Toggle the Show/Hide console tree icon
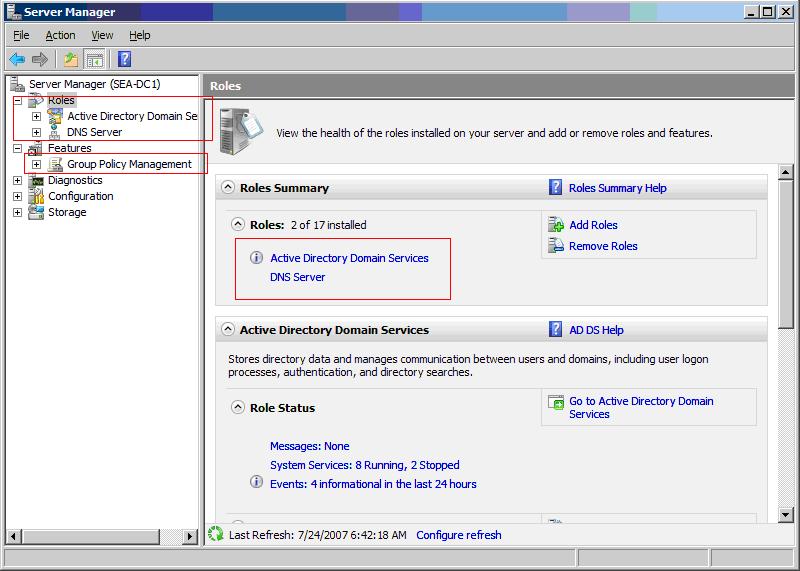800x571 pixels. (x=94, y=59)
